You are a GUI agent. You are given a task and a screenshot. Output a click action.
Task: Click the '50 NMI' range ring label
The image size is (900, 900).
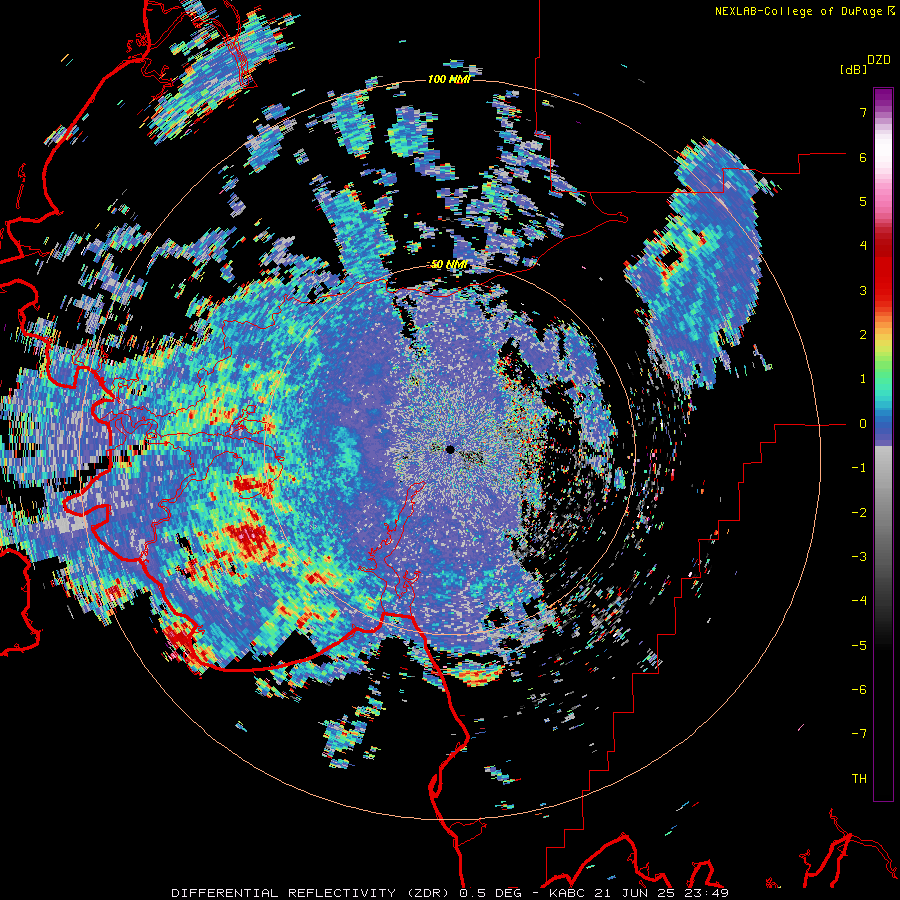click(x=449, y=264)
